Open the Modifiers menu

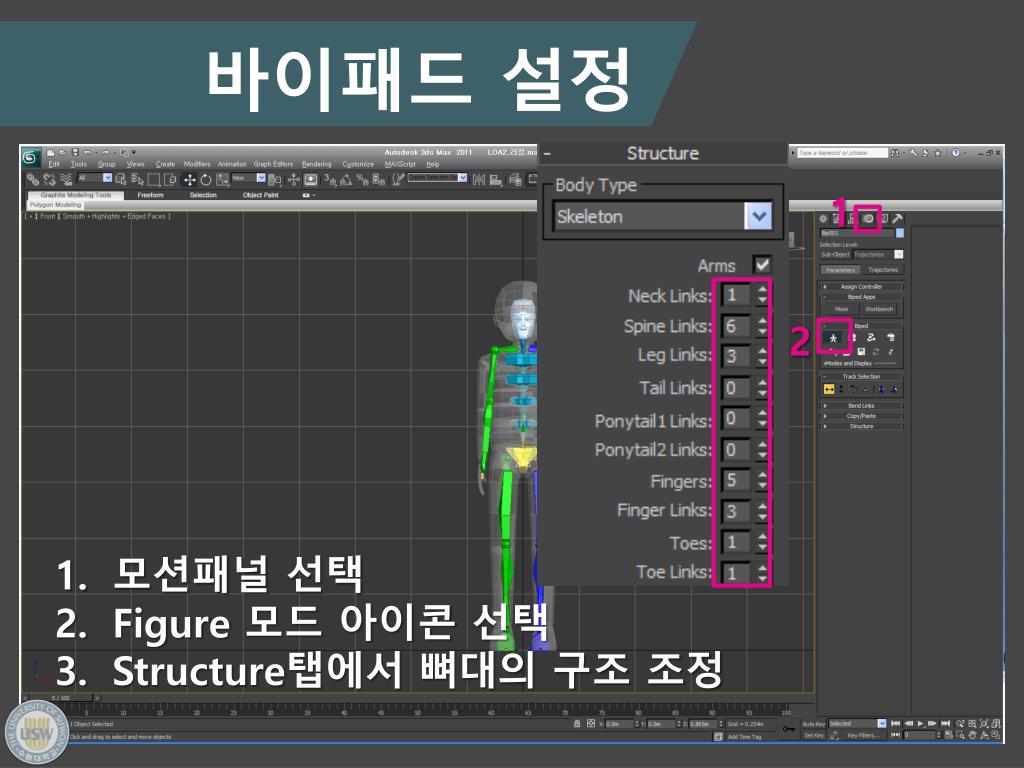(197, 165)
